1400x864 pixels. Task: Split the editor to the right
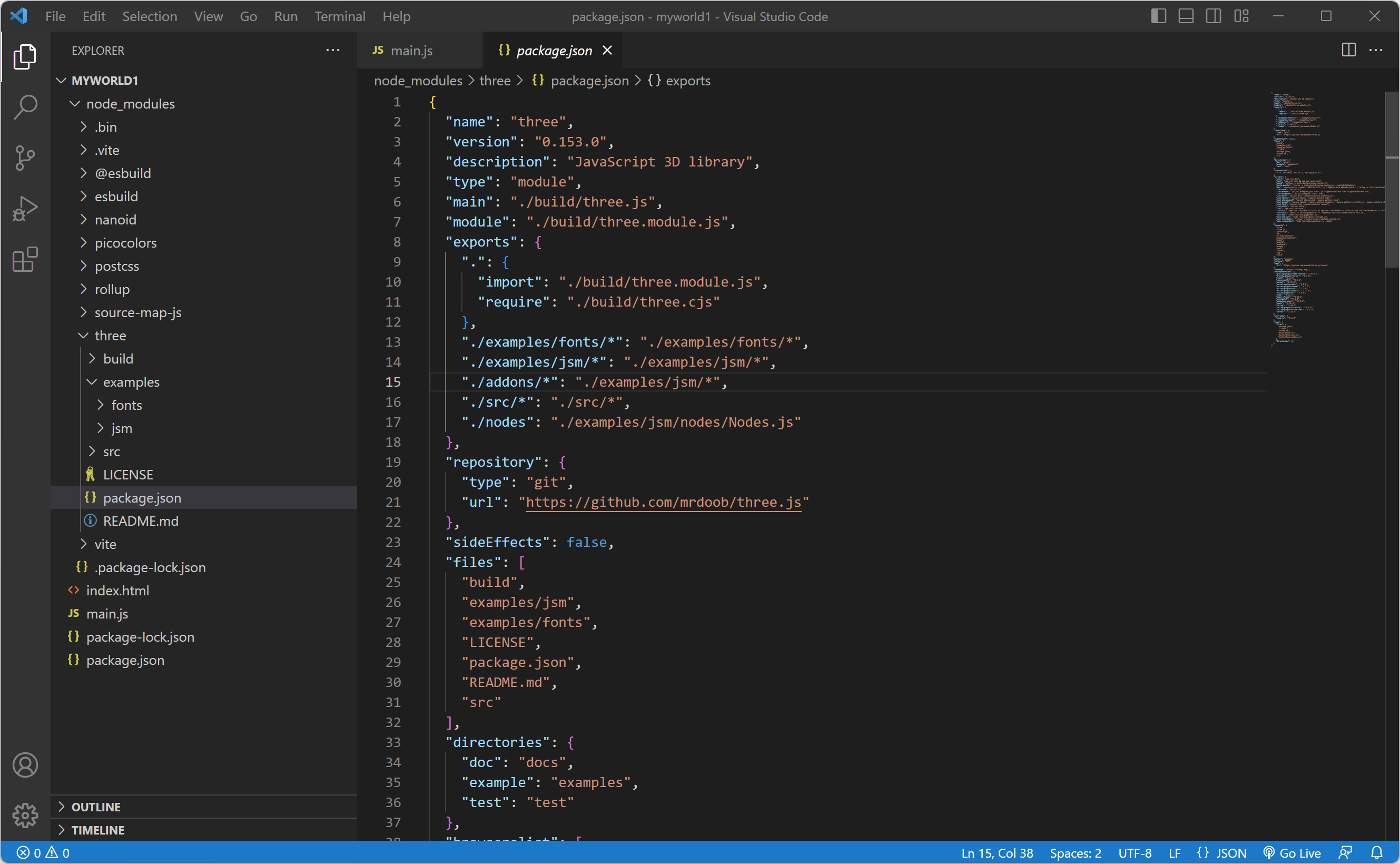pos(1348,50)
